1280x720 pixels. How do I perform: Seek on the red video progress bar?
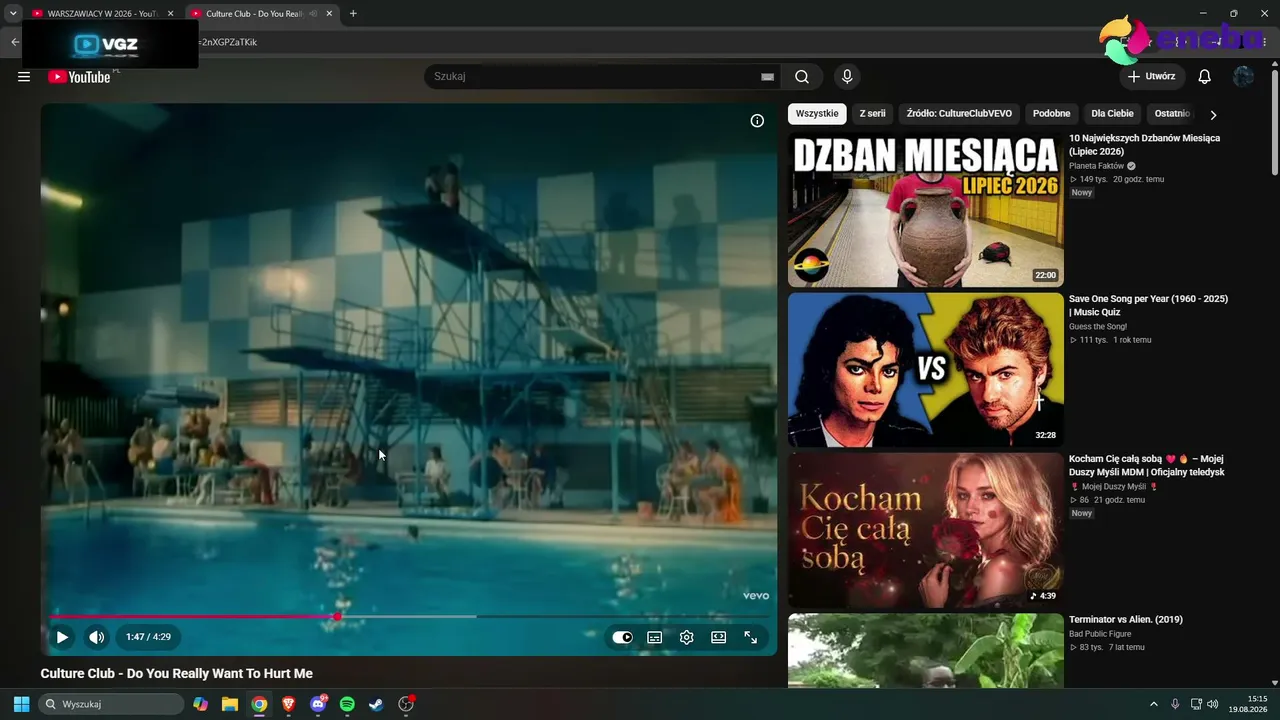pos(409,616)
